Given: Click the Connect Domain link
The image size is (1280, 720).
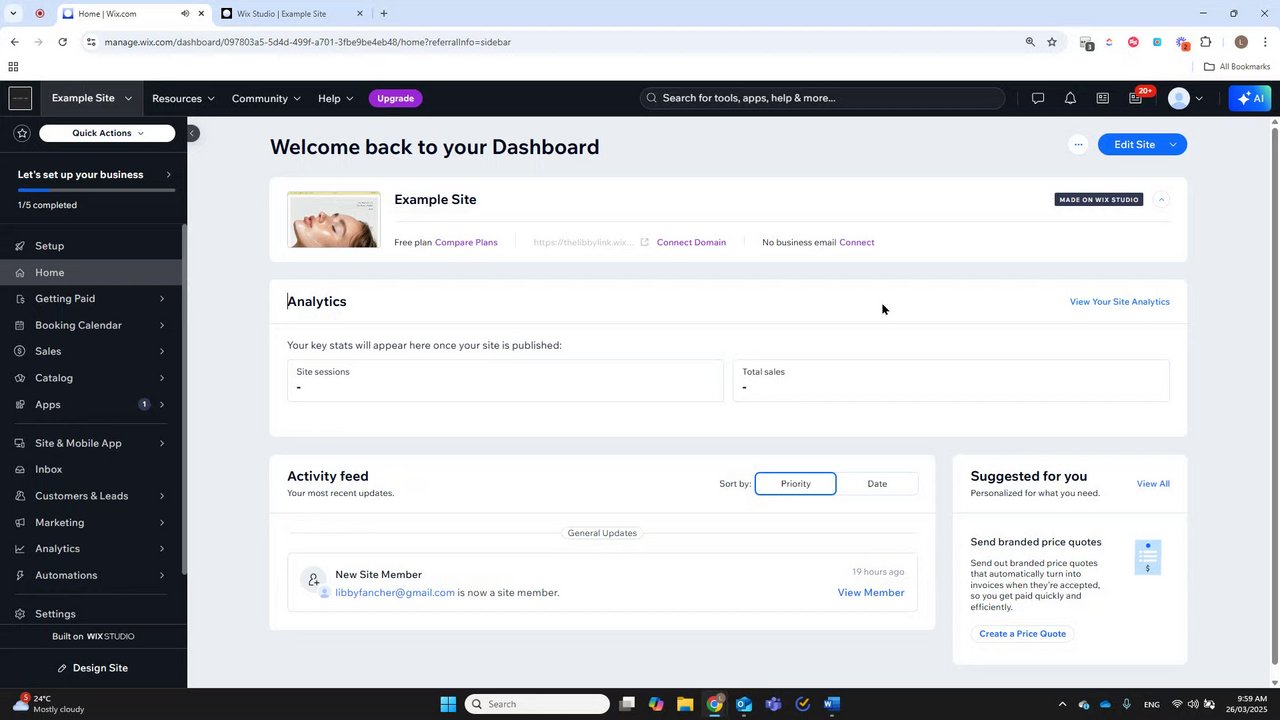Looking at the screenshot, I should 691,242.
